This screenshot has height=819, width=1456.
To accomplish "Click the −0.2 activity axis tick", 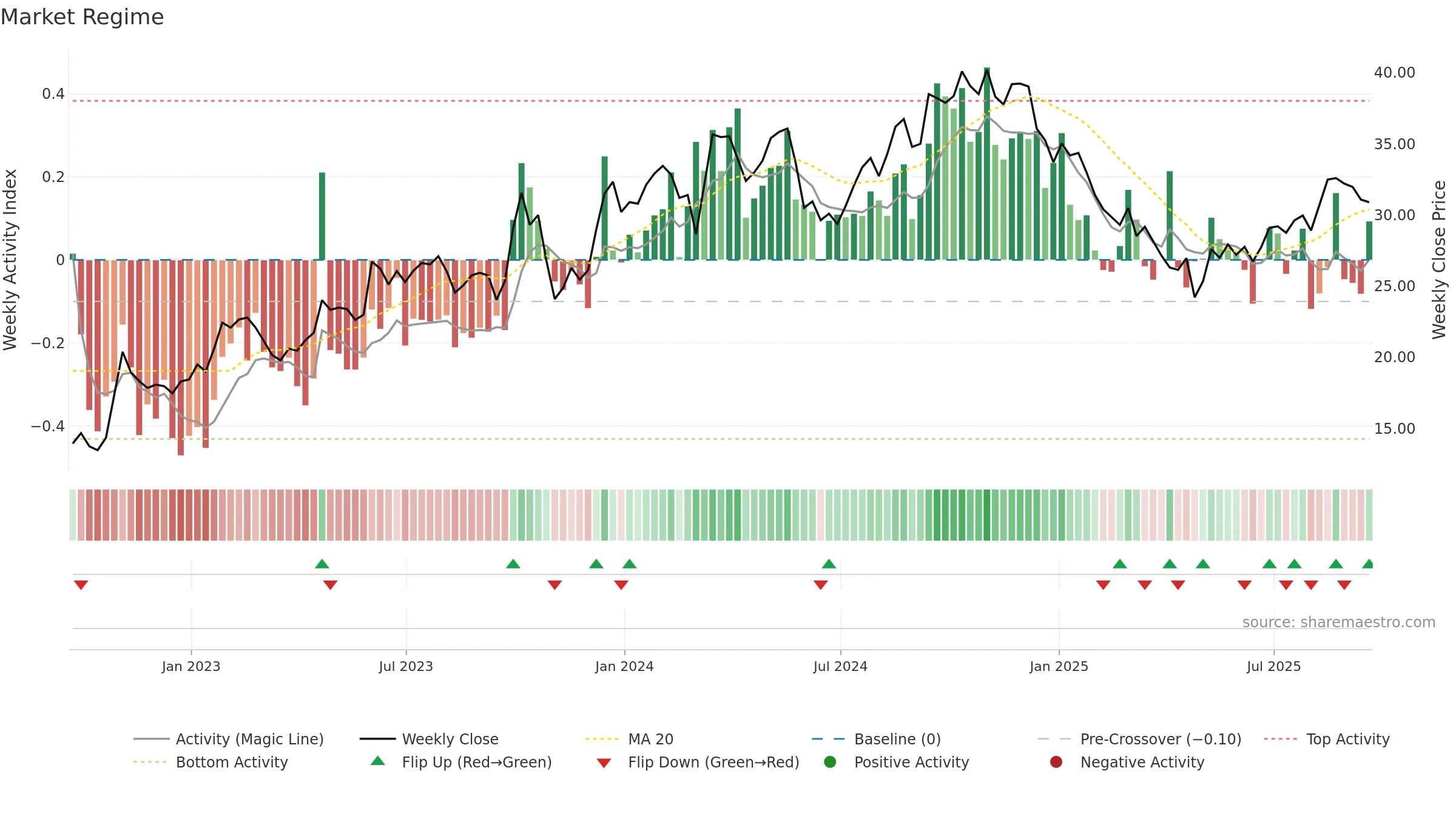I will point(47,343).
